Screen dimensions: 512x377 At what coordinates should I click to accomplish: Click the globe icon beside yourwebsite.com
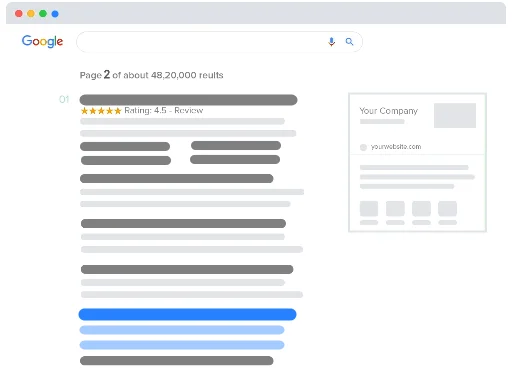tap(363, 147)
